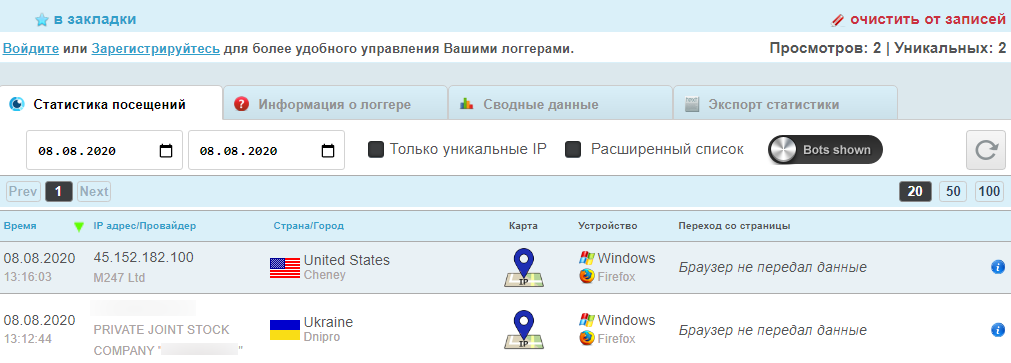Click Ukraine country name
The height and width of the screenshot is (363, 1011).
pyautogui.click(x=328, y=322)
